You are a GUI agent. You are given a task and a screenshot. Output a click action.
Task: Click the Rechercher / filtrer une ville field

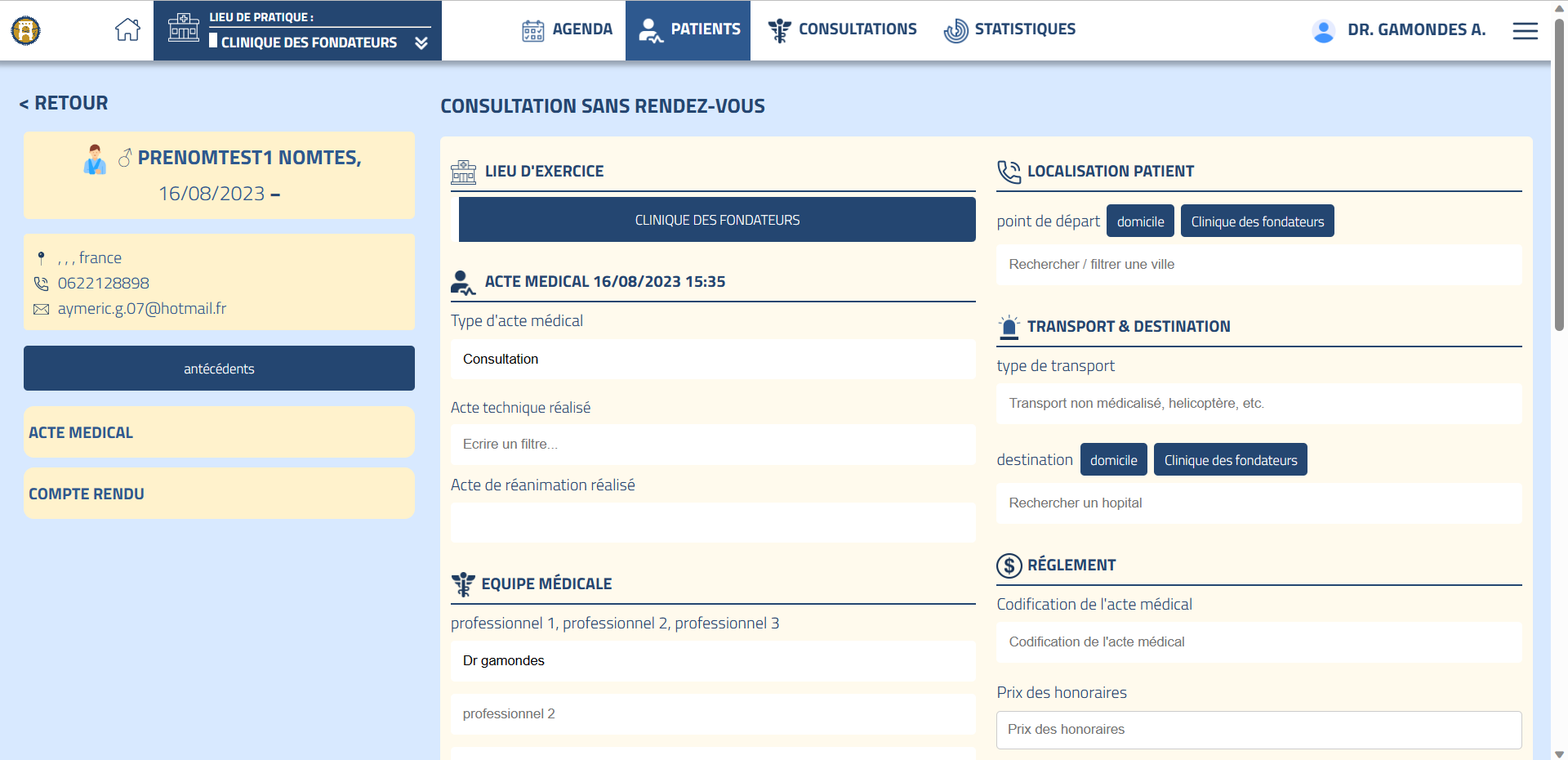point(1258,265)
